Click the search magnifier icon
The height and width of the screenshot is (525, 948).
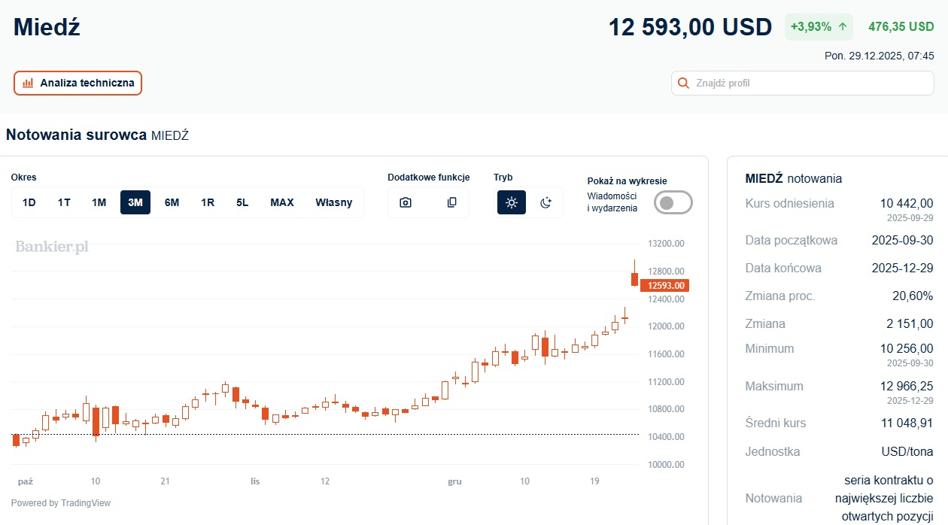tap(683, 83)
